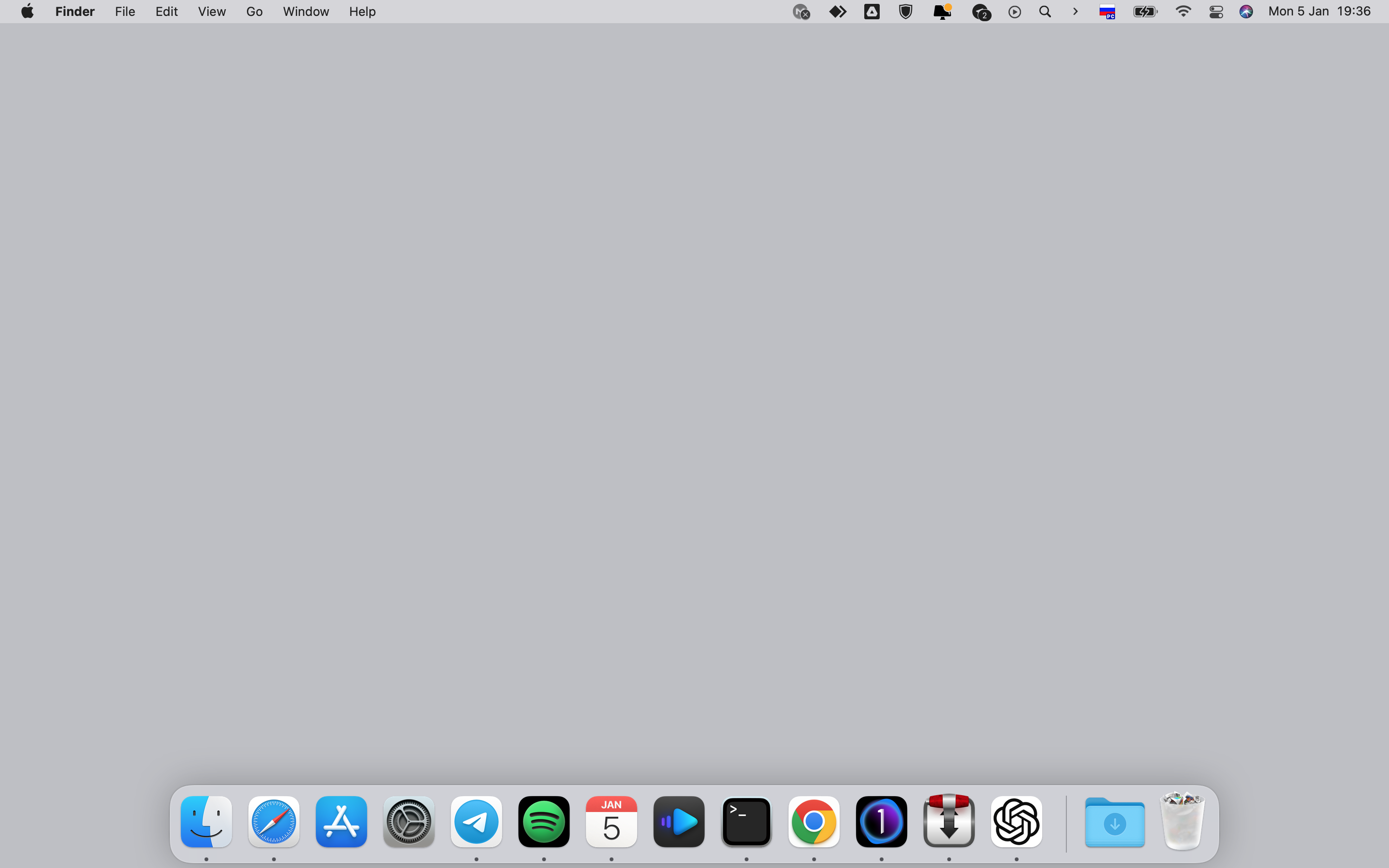Launch Google Chrome from the Dock
Image resolution: width=1389 pixels, height=868 pixels.
[x=813, y=822]
